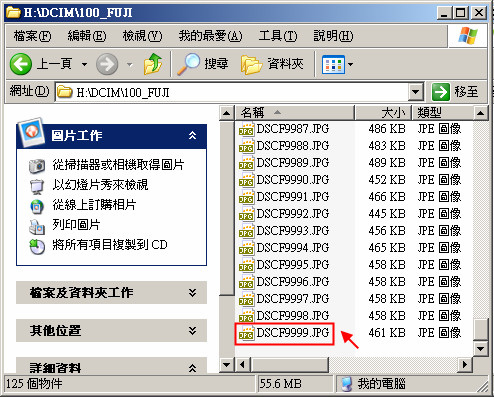Viewport: 494px width, 397px height.
Task: Click the JPG icon of DSCF9994.JPG
Action: click(x=246, y=248)
